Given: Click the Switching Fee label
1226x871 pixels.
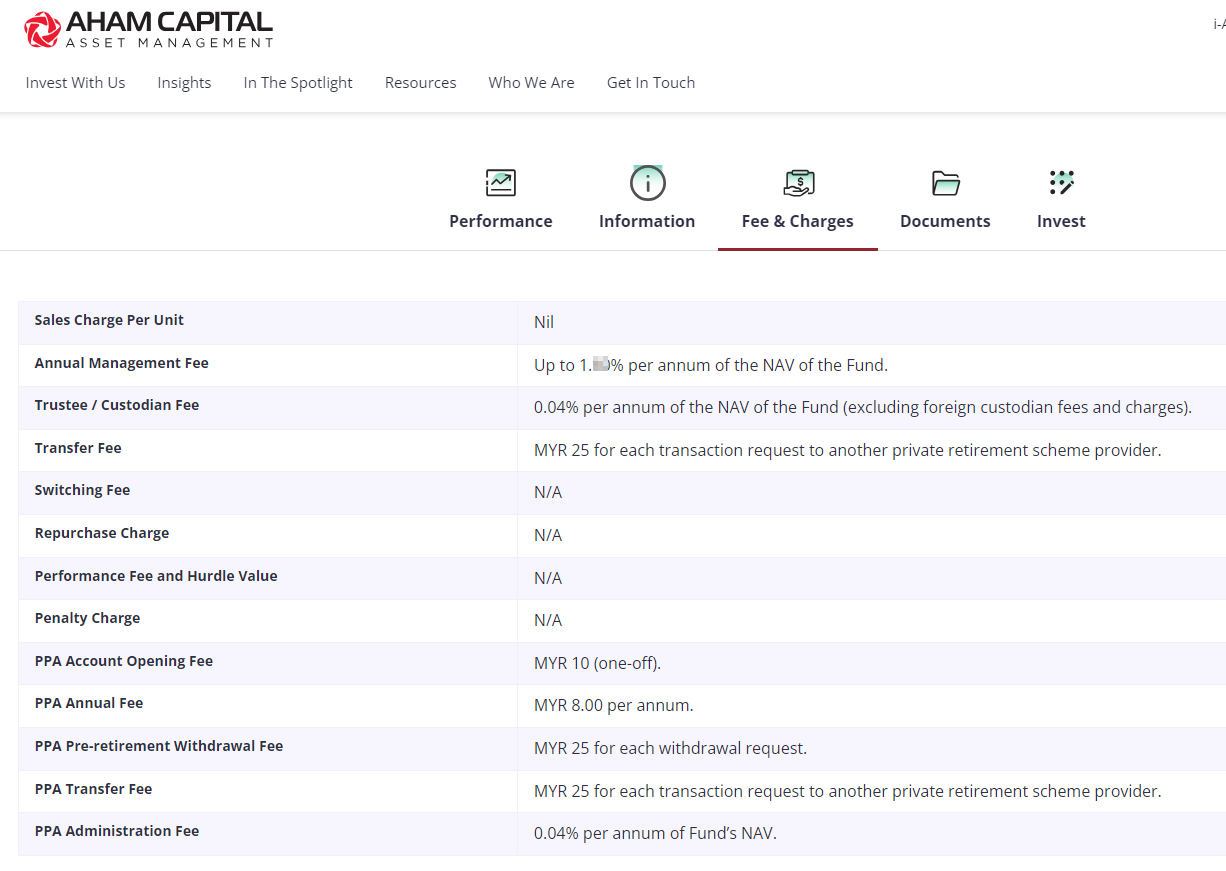Looking at the screenshot, I should point(83,490).
